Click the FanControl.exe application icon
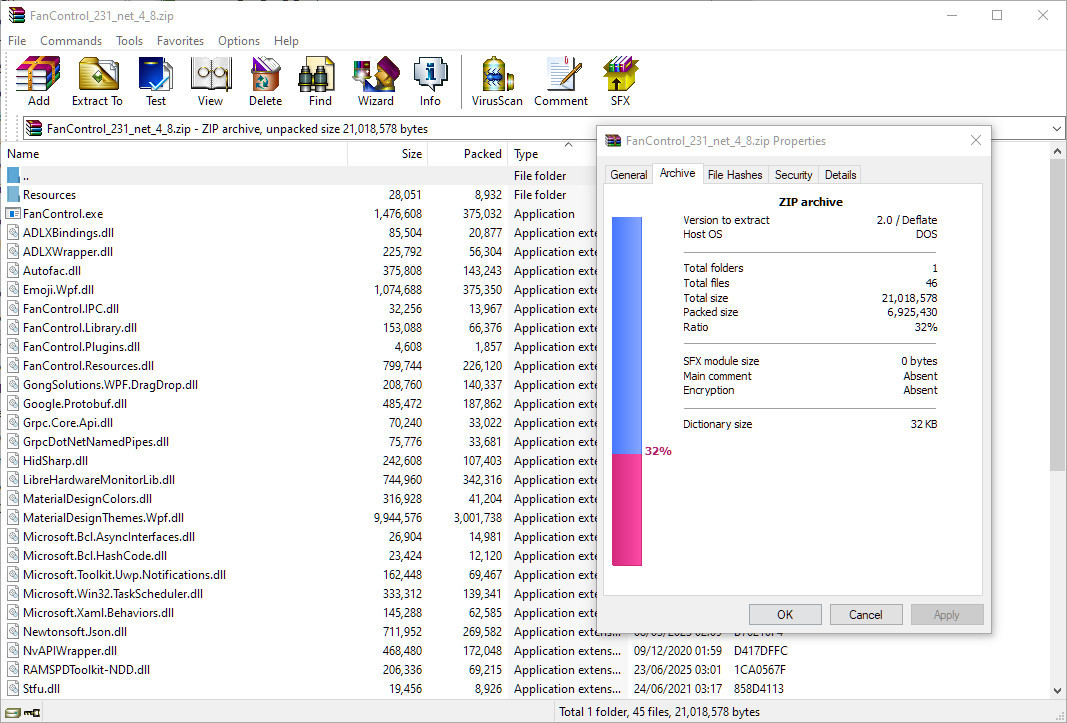Screen dimensions: 1067x723 coord(13,214)
